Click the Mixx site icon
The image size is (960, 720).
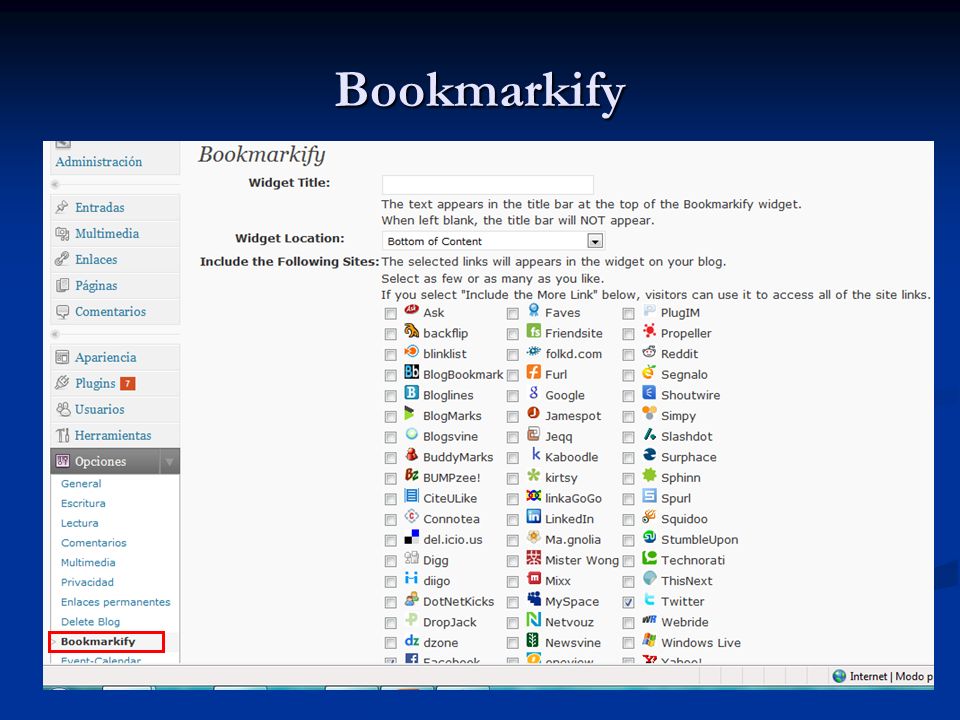[x=534, y=580]
